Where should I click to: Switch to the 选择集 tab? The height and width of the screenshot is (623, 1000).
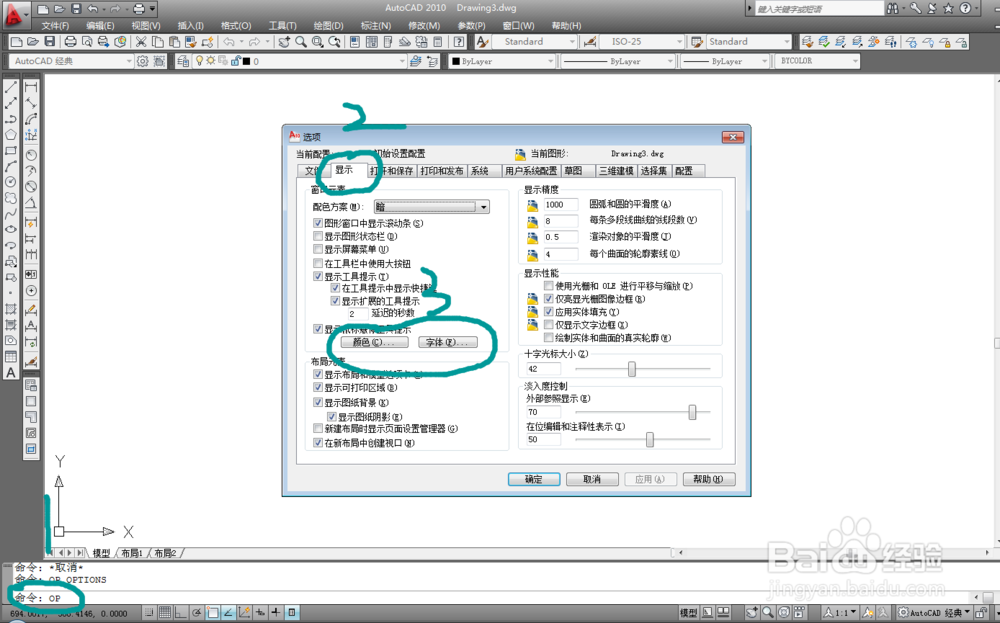(654, 171)
